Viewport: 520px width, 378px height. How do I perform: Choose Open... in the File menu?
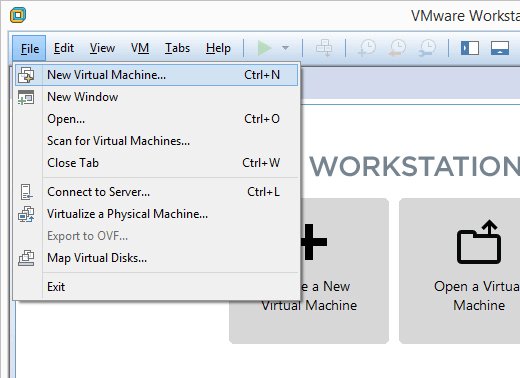(156, 119)
